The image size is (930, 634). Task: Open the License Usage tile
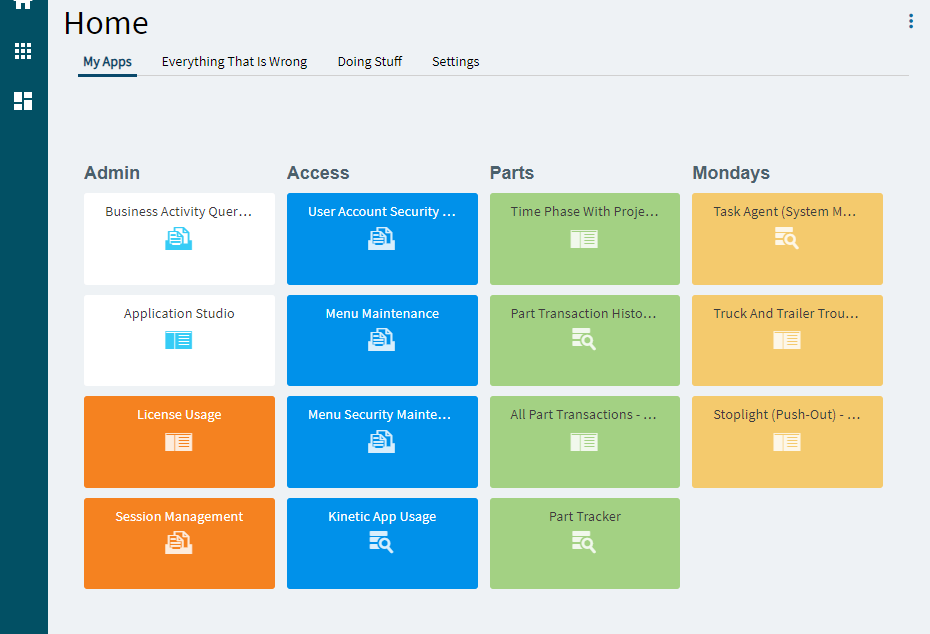point(179,442)
